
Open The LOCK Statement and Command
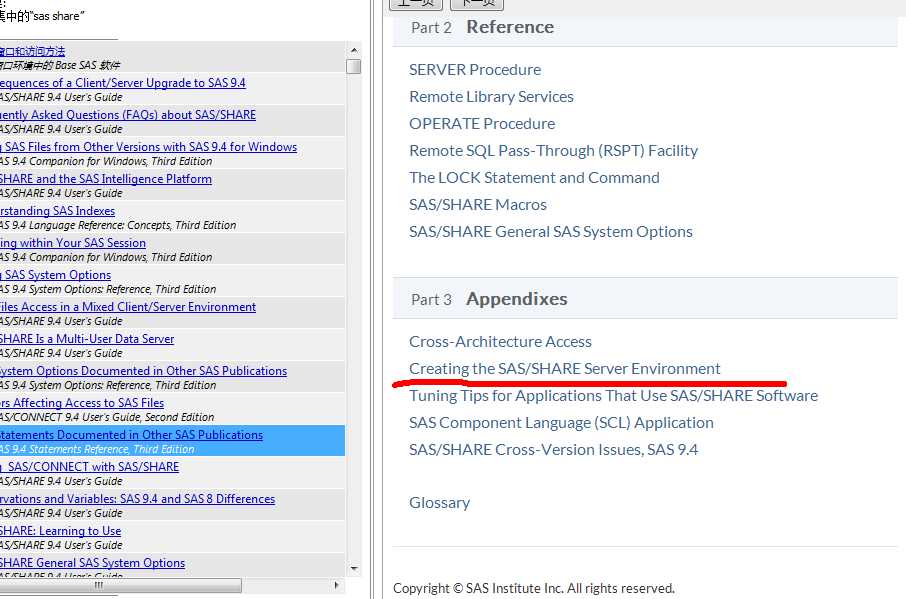tap(534, 178)
